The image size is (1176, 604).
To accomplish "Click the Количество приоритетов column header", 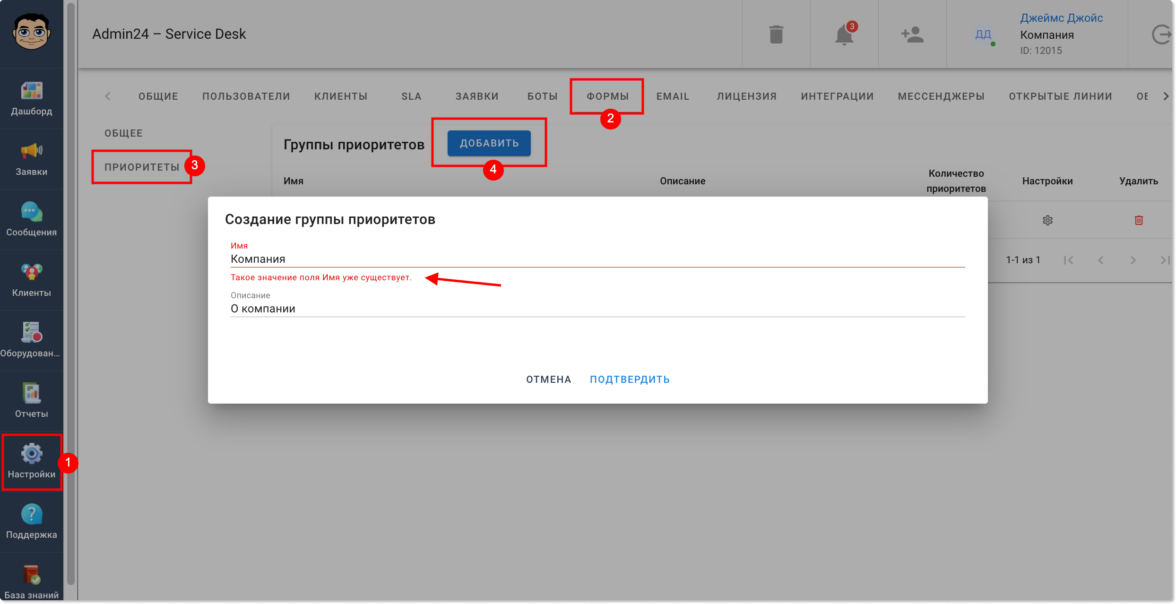I will (x=956, y=181).
